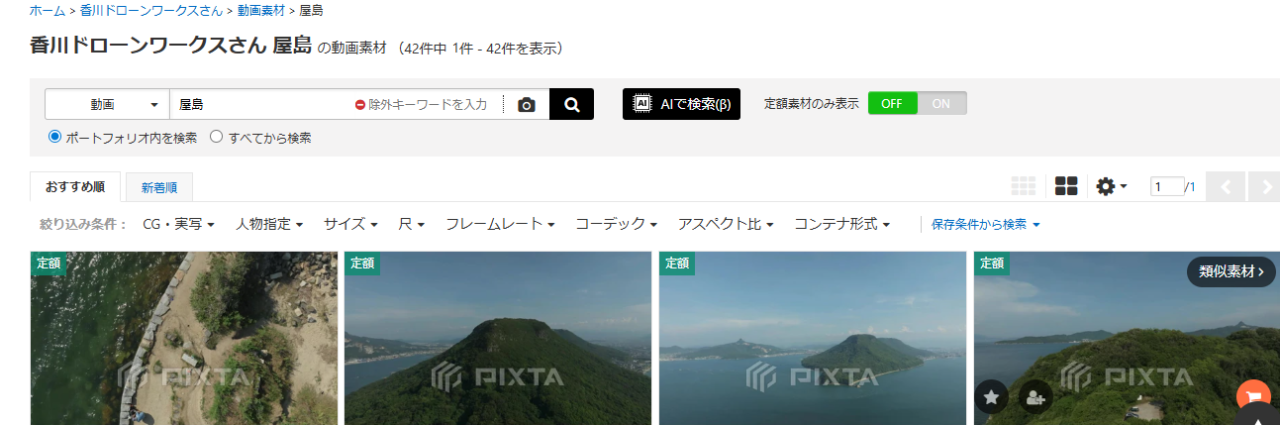Switch to small grid view icon
This screenshot has height=425, width=1280.
coord(1023,186)
